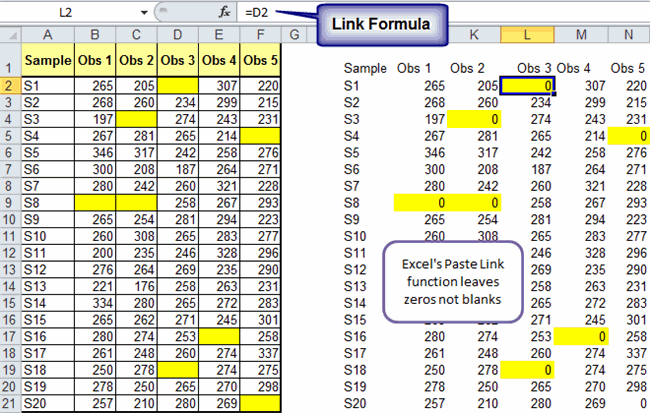The height and width of the screenshot is (413, 650).
Task: Select cell A21 containing S20
Action: (x=46, y=402)
